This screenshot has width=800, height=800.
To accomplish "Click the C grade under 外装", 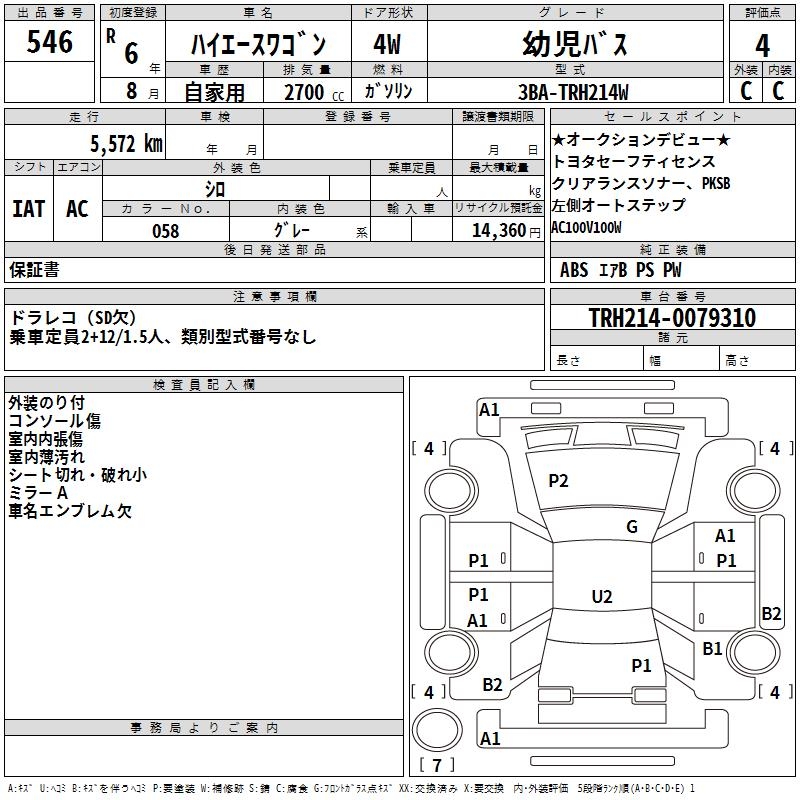I will pos(746,91).
